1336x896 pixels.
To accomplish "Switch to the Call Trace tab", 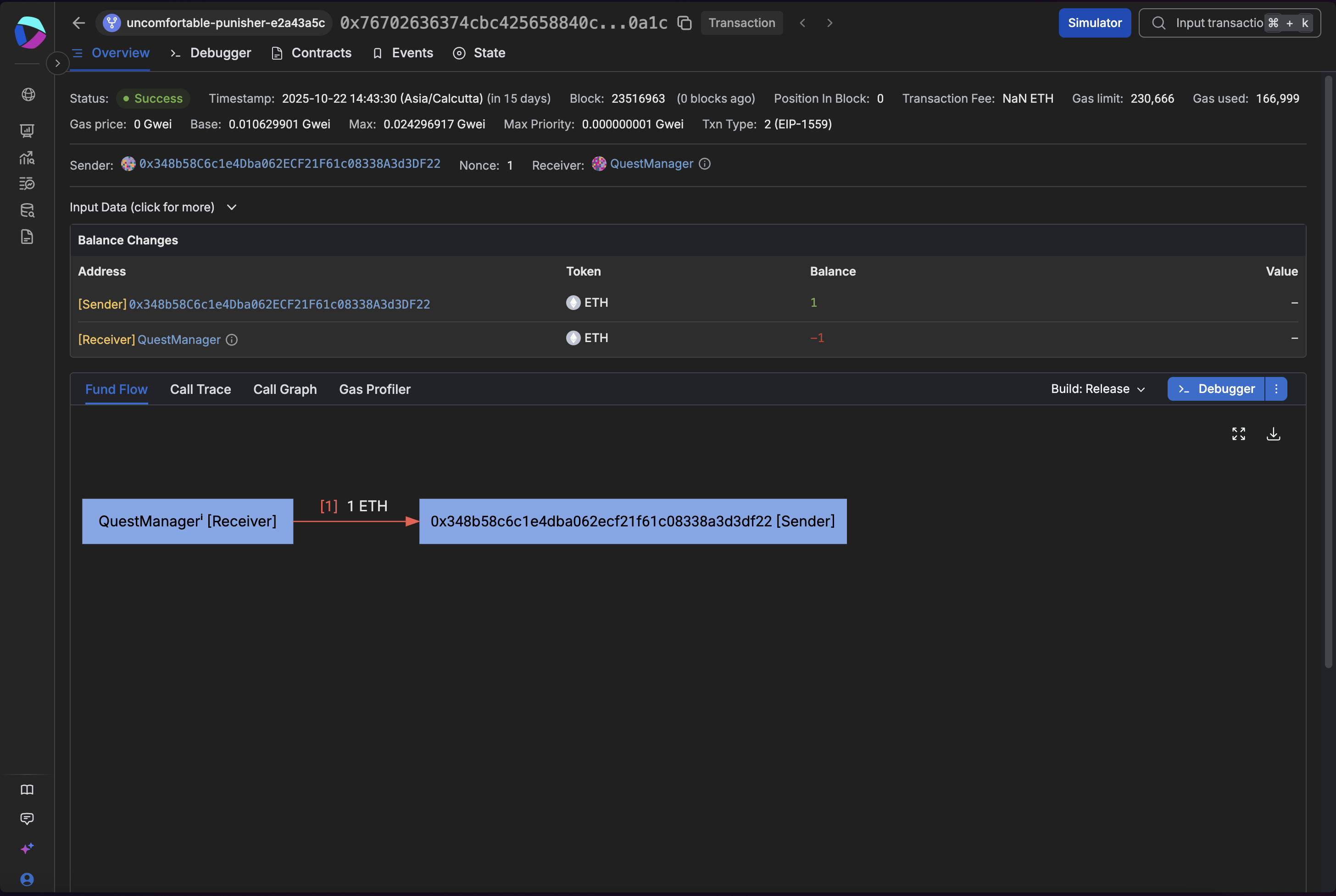I will (200, 389).
